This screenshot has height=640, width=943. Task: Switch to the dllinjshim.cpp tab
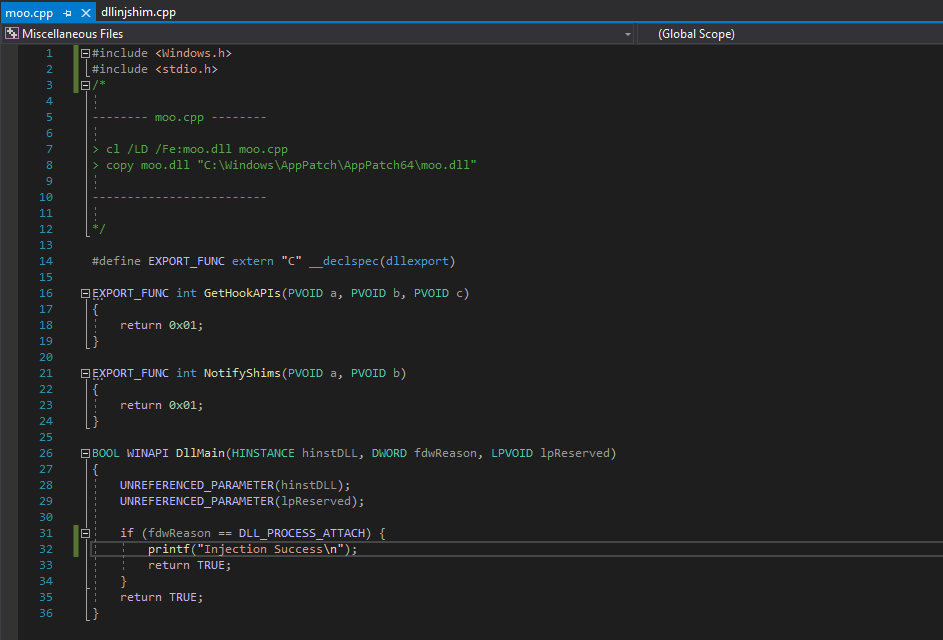138,13
